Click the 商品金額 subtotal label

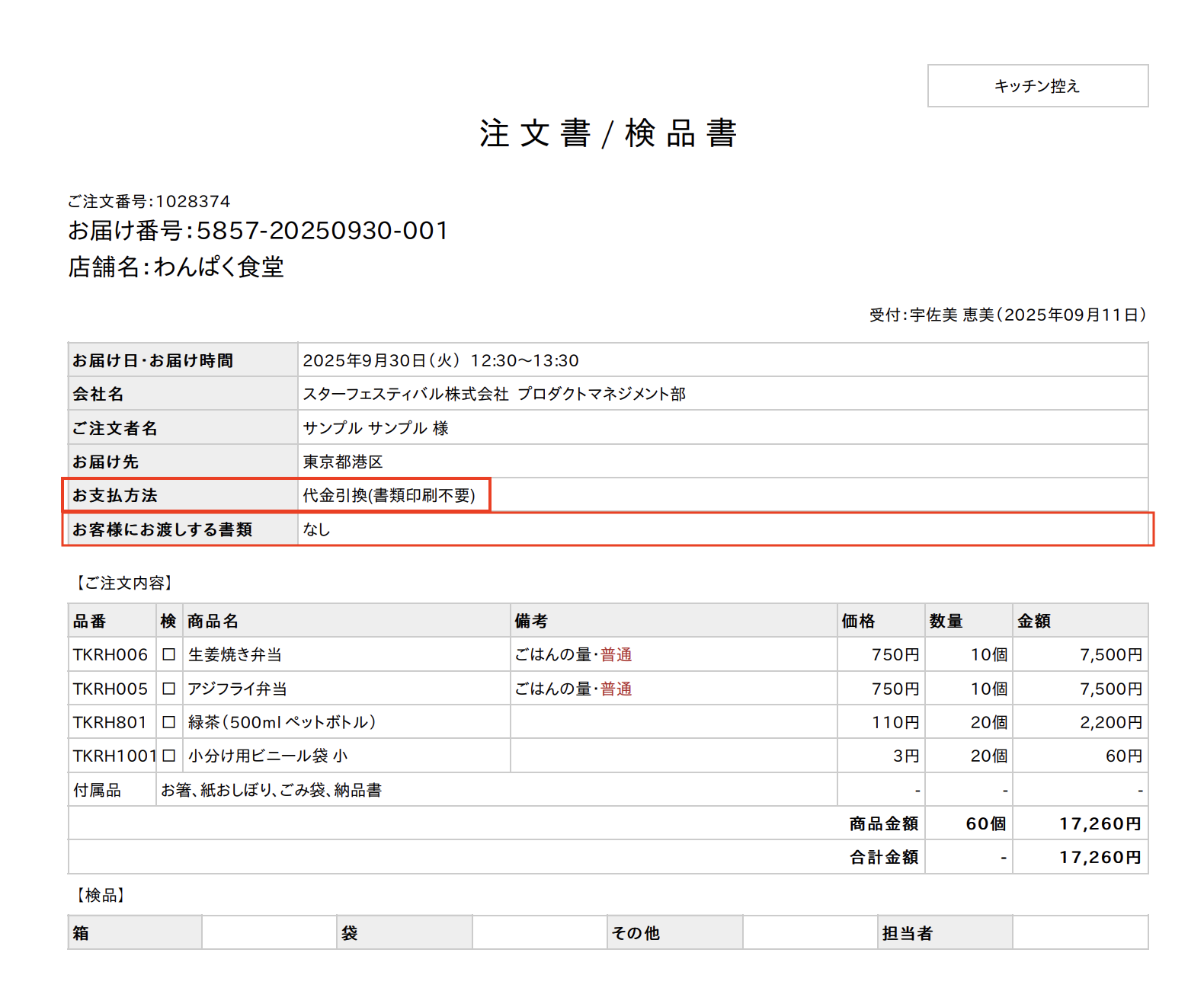[884, 823]
